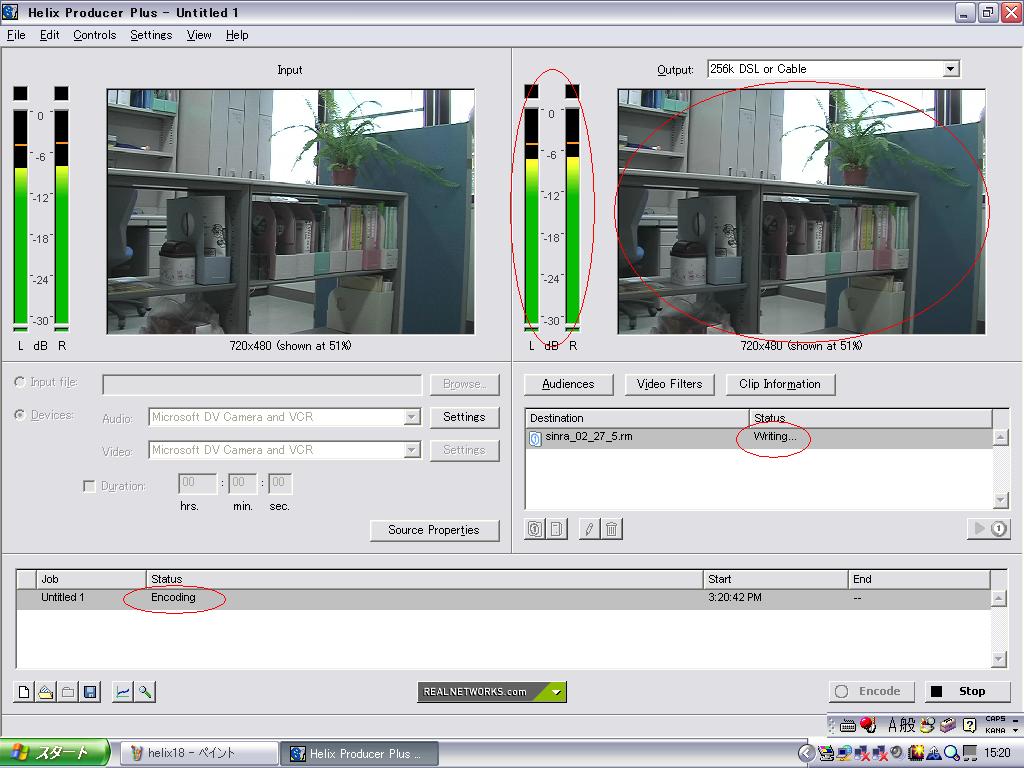Click the keyboard icon in language bar
Viewport: 1024px width, 768px height.
click(x=848, y=725)
